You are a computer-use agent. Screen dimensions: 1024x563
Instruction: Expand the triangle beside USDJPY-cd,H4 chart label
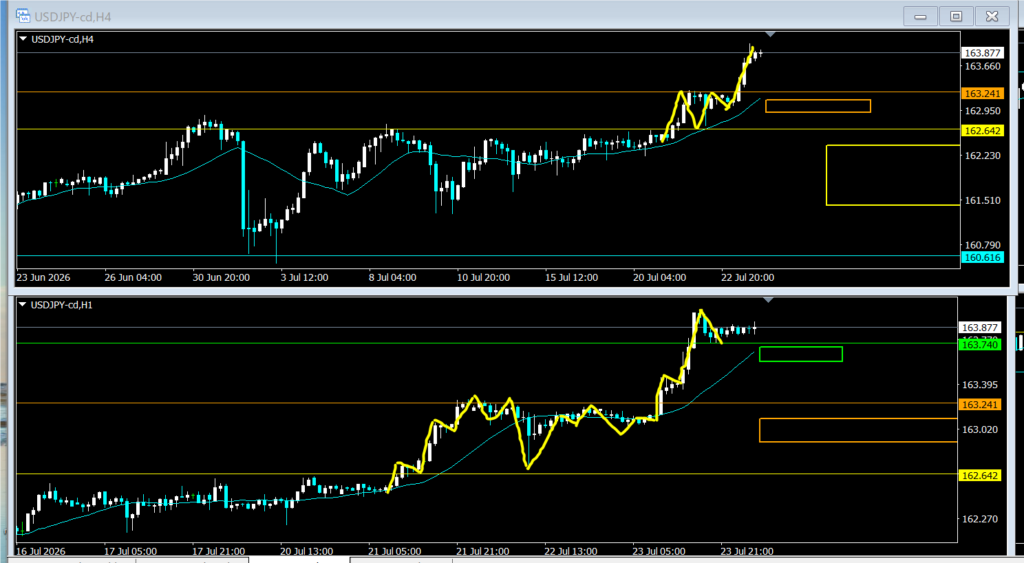[x=24, y=39]
